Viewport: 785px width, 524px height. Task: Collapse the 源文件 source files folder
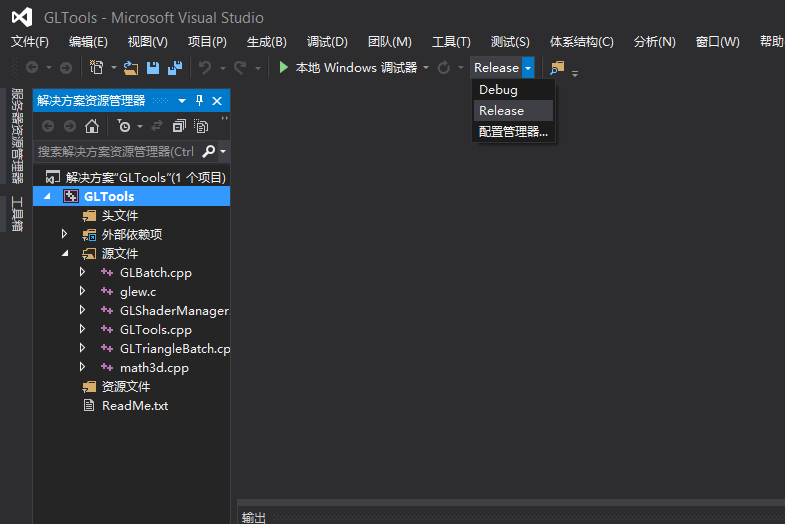[64, 254]
